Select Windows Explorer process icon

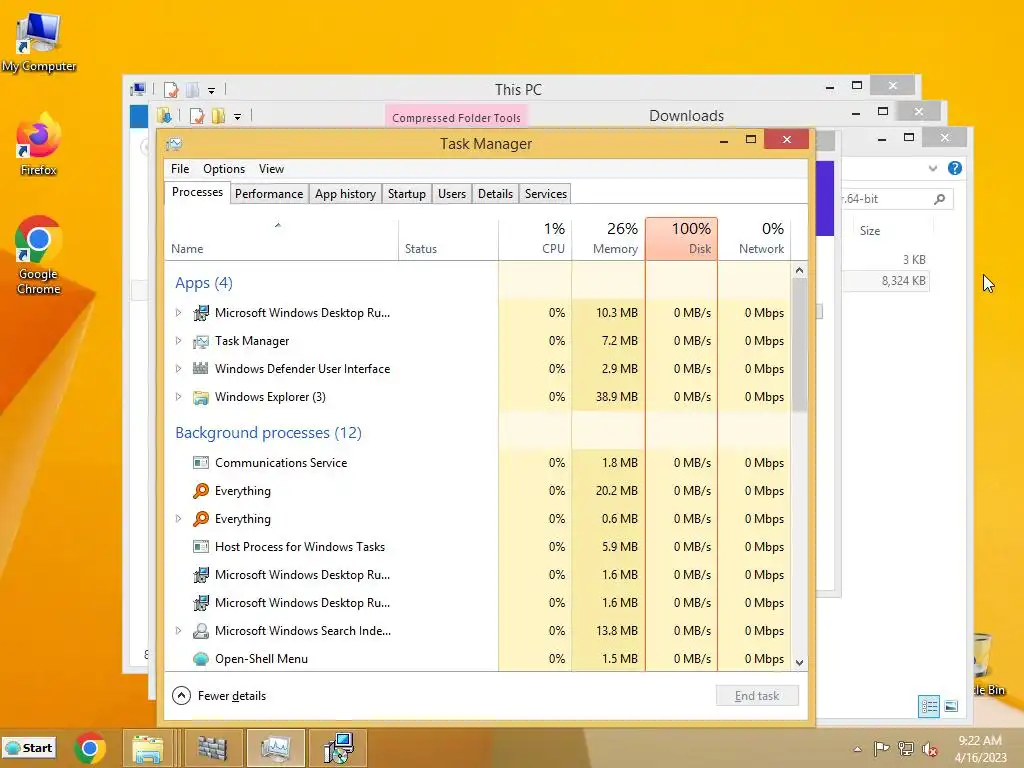201,397
